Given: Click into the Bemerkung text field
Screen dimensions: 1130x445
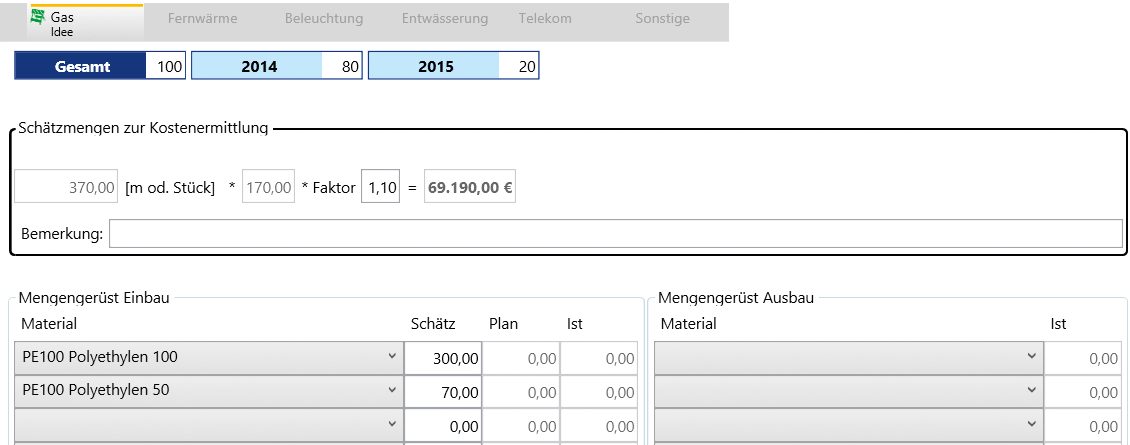Looking at the screenshot, I should pyautogui.click(x=615, y=234).
